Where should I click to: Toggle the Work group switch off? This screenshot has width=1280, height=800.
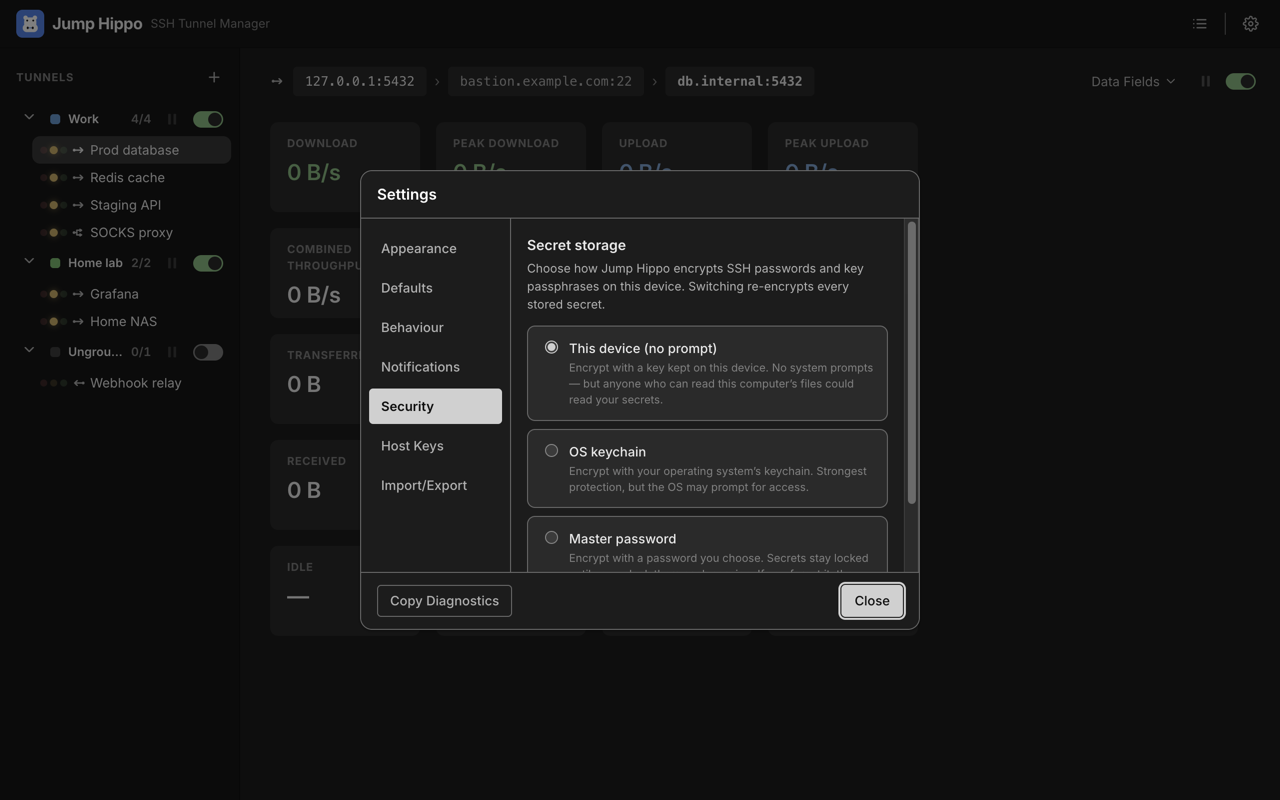208,119
